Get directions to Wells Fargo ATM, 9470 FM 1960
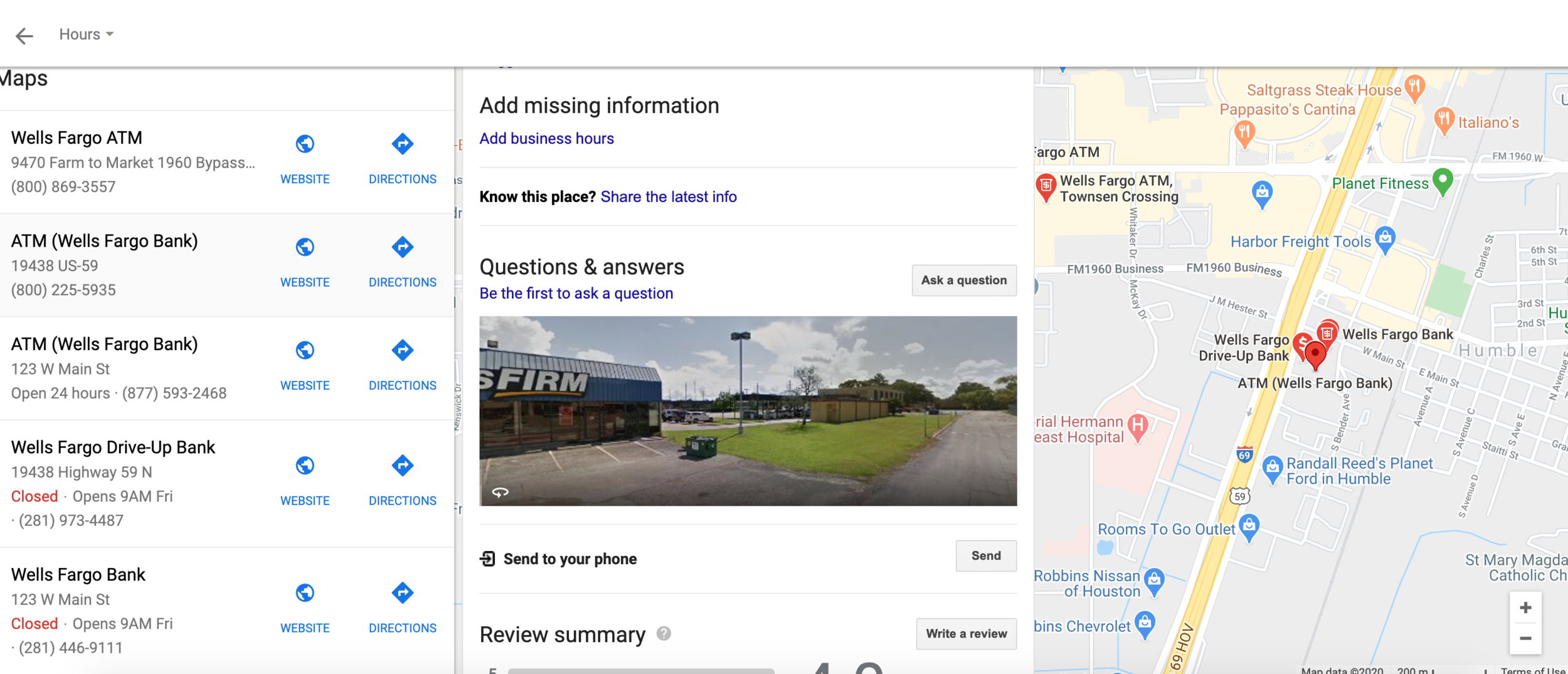Viewport: 1568px width, 674px height. (403, 161)
